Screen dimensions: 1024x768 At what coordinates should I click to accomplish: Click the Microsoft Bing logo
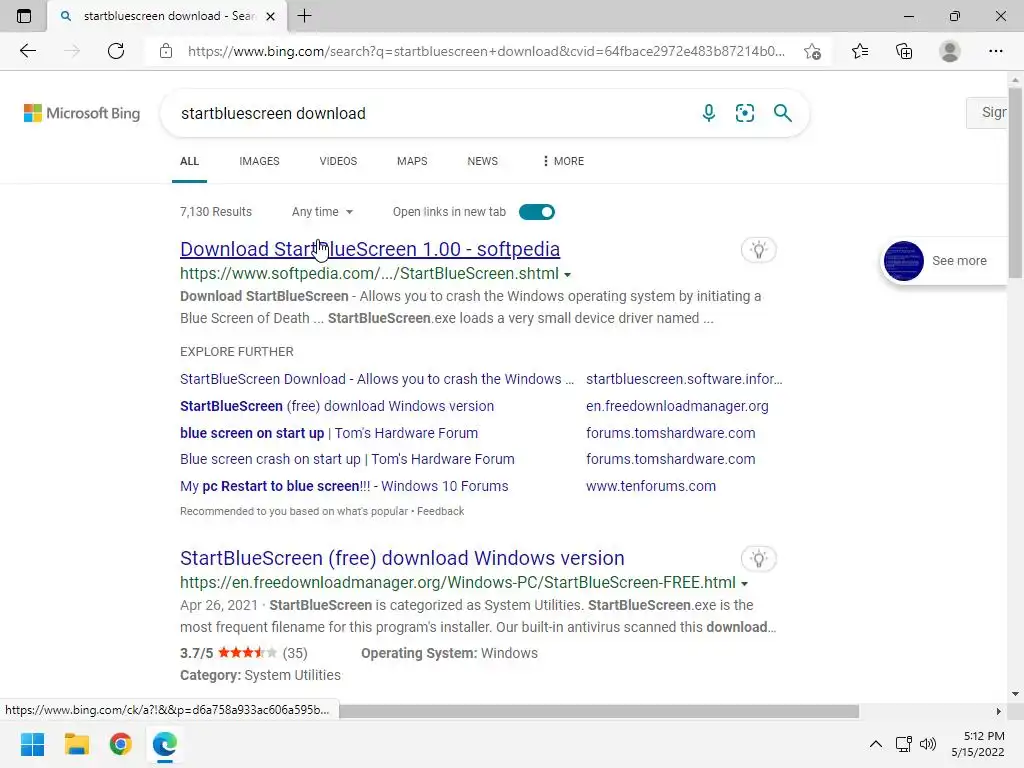(82, 113)
